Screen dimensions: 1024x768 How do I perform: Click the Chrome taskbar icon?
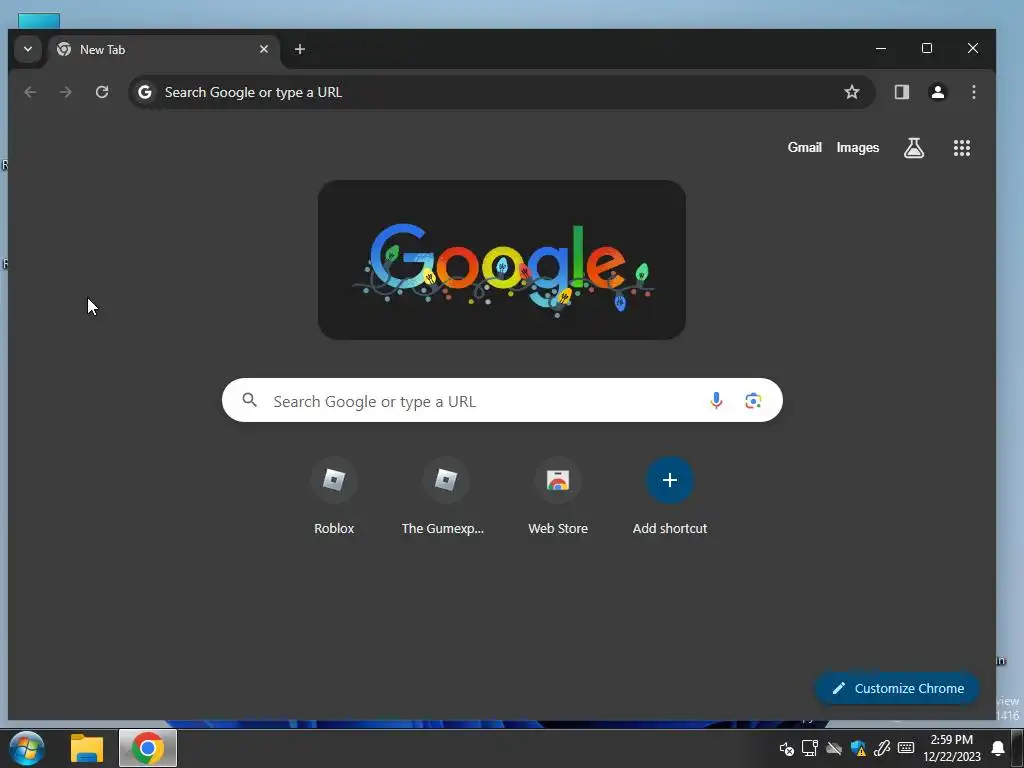click(x=148, y=748)
